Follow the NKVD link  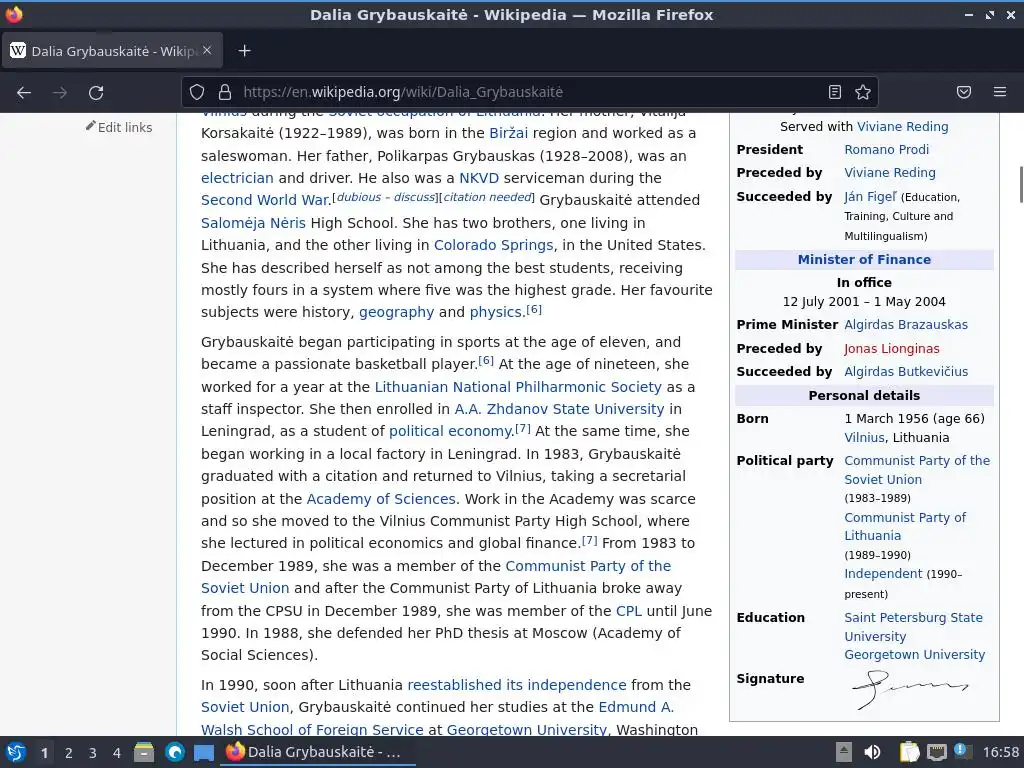pos(479,178)
